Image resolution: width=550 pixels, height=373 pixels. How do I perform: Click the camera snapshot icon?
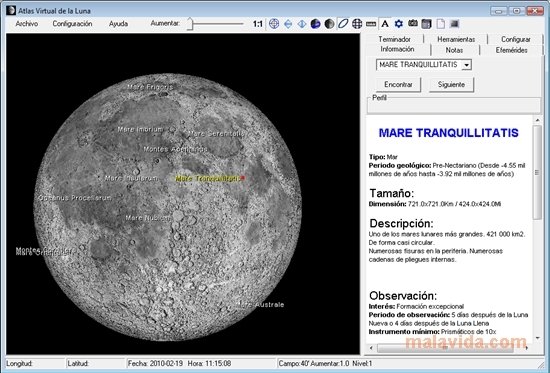pos(412,24)
